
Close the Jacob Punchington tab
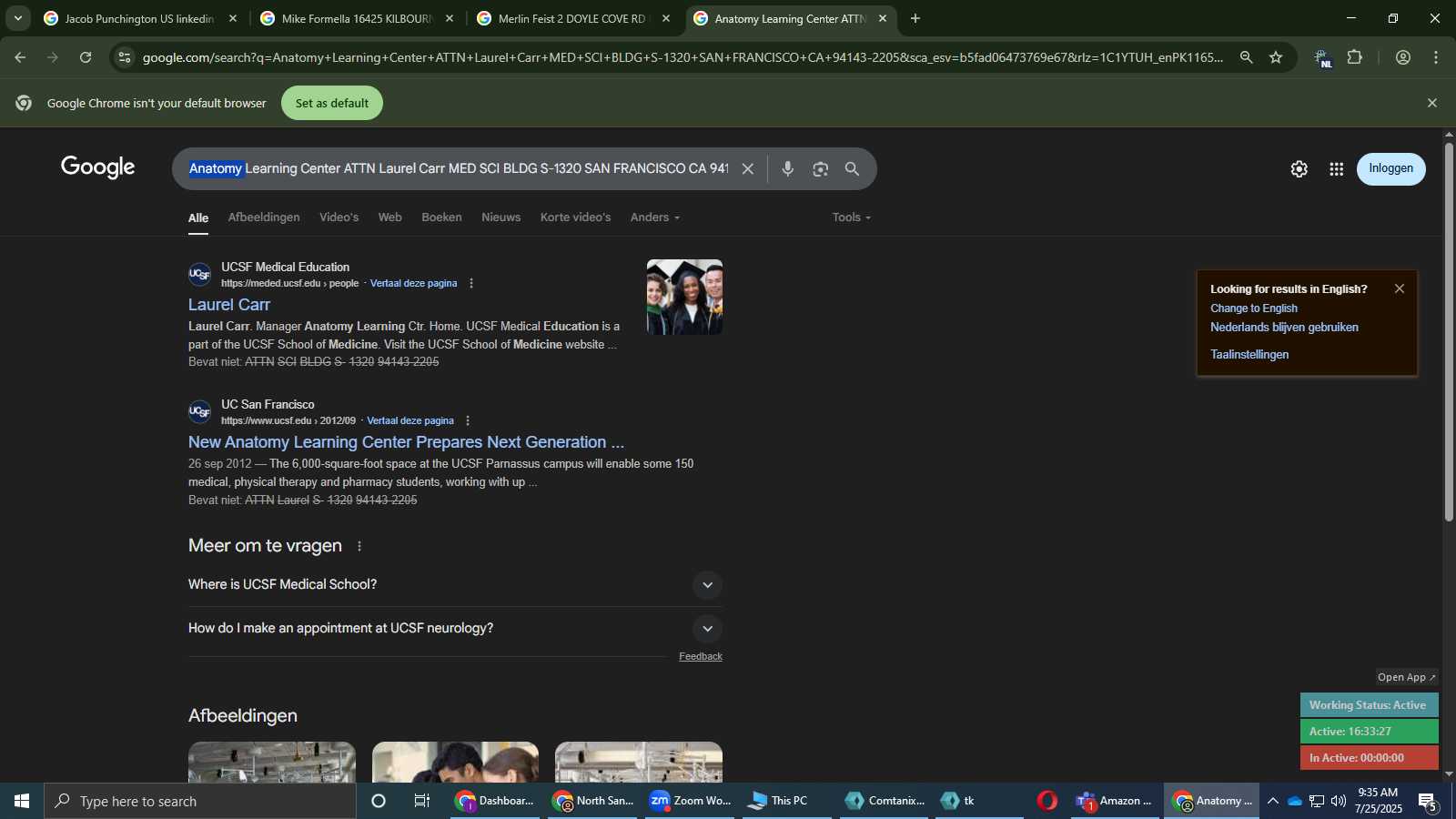click(233, 18)
